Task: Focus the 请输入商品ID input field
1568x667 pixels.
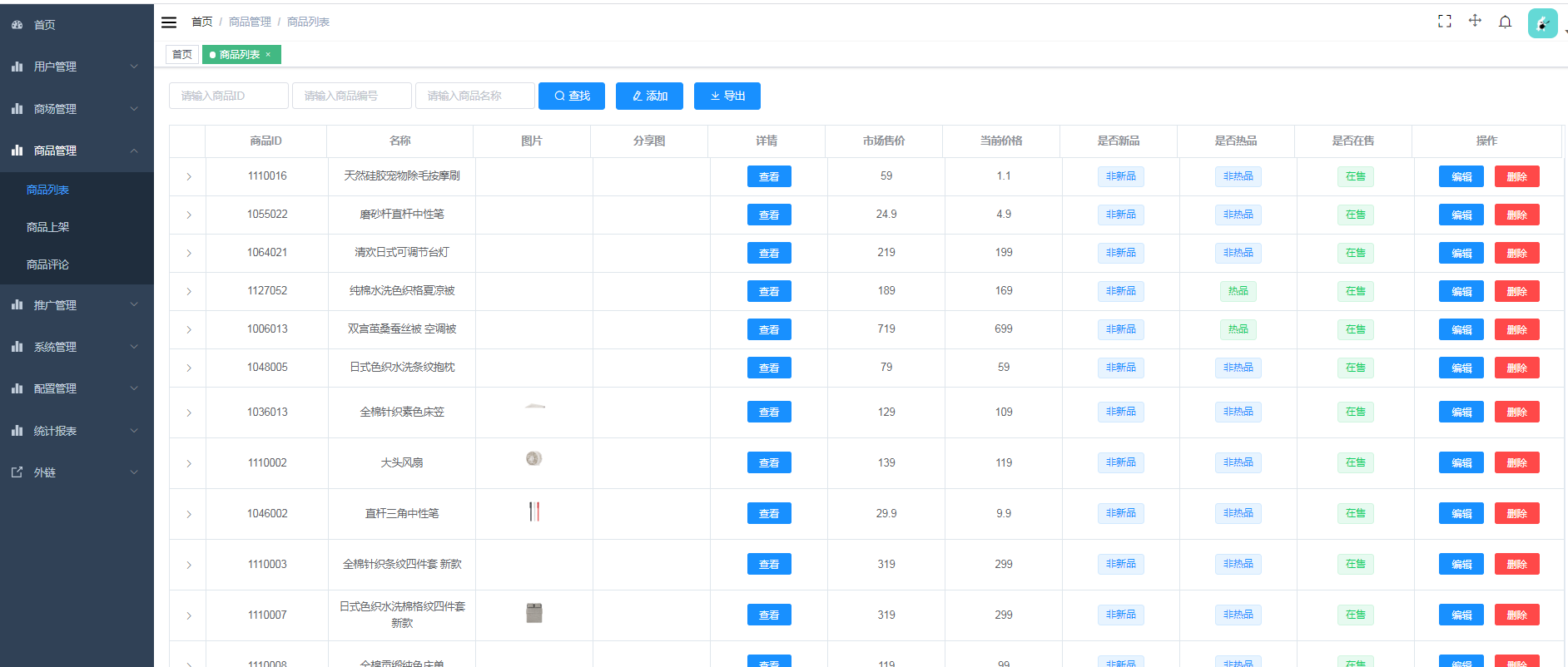Action: click(x=229, y=96)
